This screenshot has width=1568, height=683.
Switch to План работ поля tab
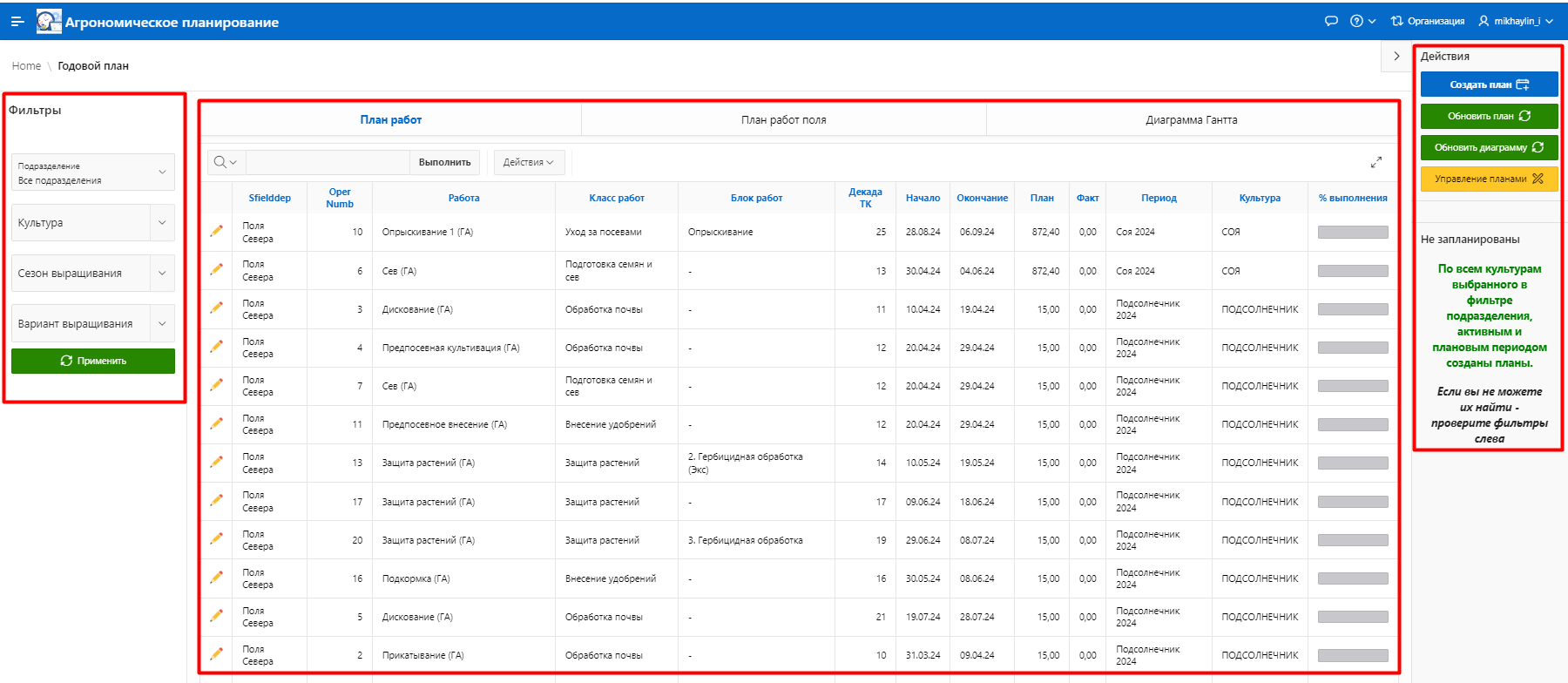coord(783,120)
